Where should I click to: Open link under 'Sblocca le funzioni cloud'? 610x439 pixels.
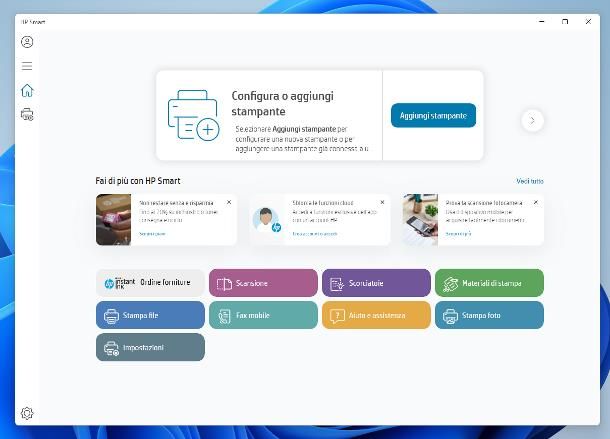point(315,234)
